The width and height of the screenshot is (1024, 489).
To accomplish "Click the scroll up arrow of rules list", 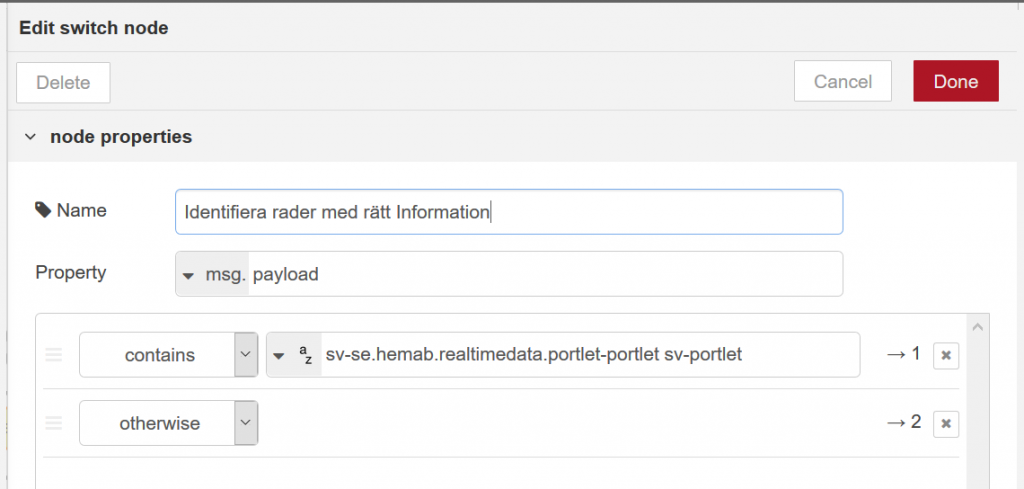I will [x=977, y=326].
